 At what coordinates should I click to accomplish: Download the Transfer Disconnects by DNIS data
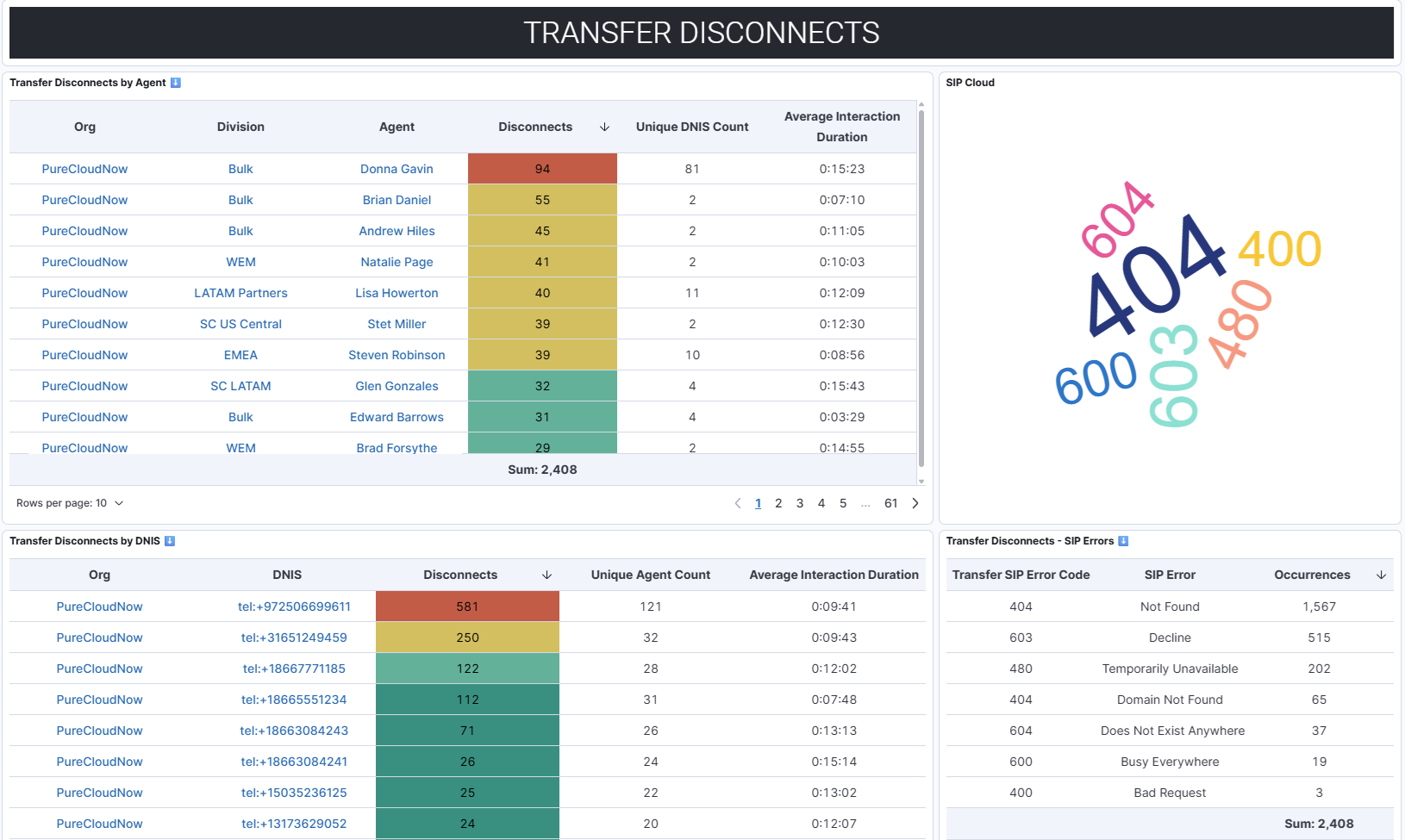pos(169,540)
